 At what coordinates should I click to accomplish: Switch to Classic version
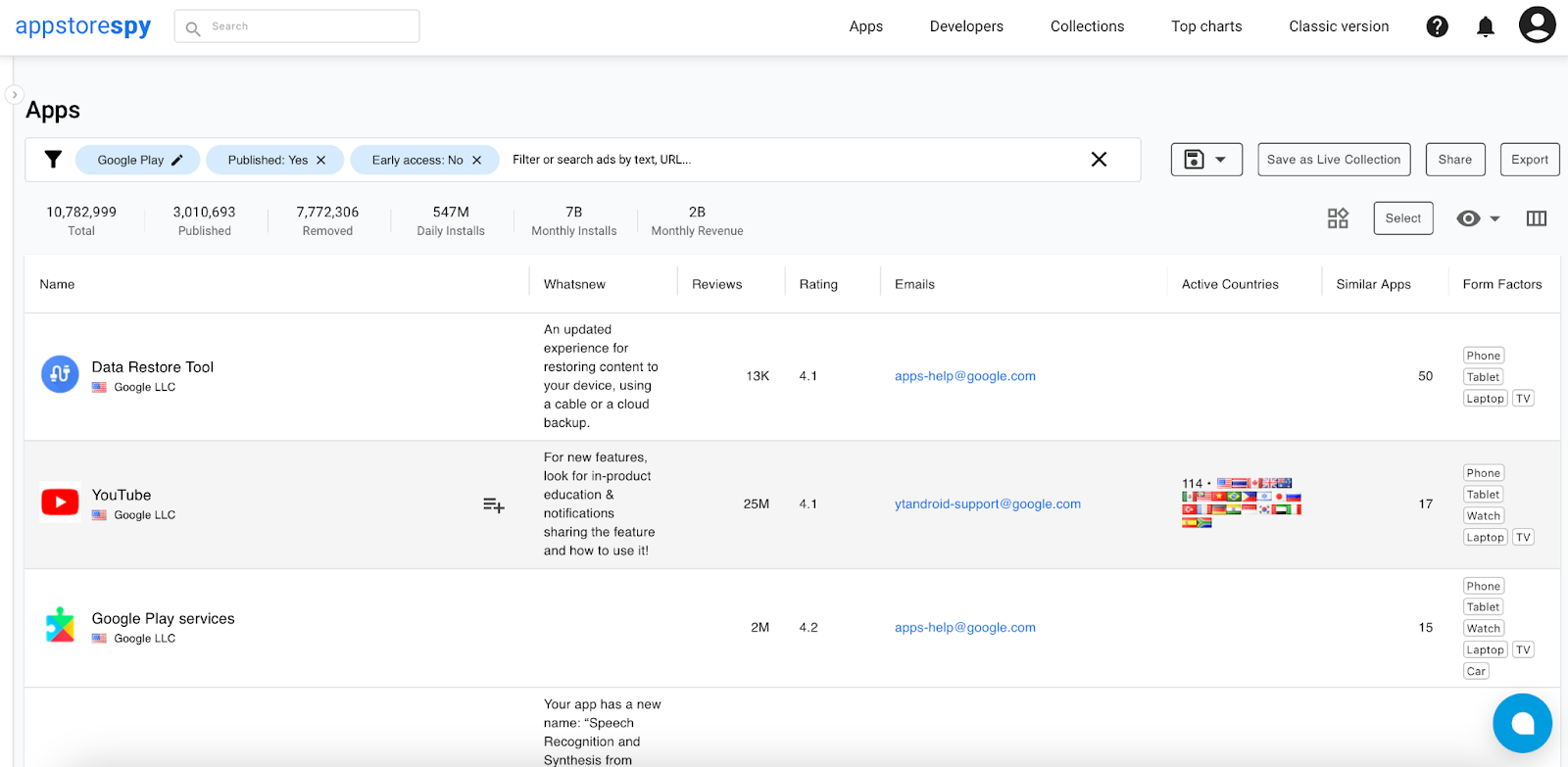pyautogui.click(x=1339, y=26)
